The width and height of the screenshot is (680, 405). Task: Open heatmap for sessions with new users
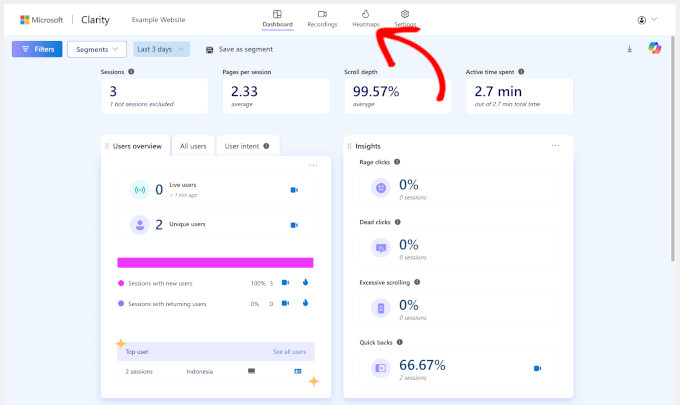pos(304,283)
